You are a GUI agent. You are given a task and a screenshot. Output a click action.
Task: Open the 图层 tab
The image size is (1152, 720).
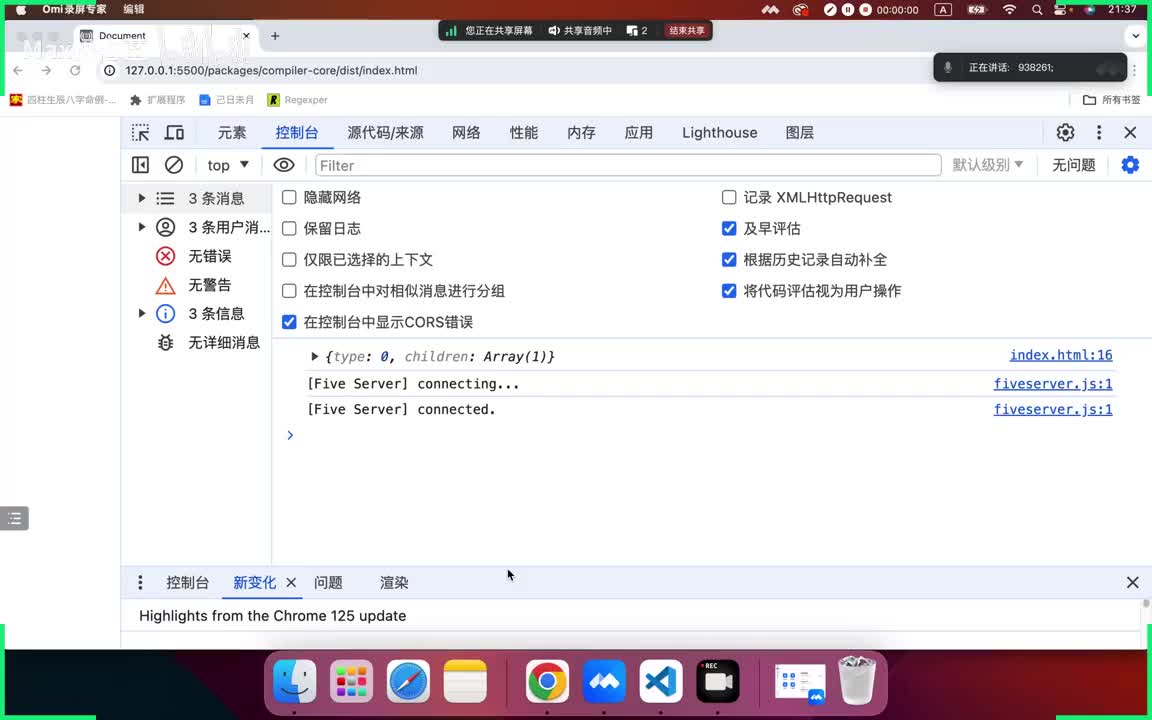coord(799,133)
